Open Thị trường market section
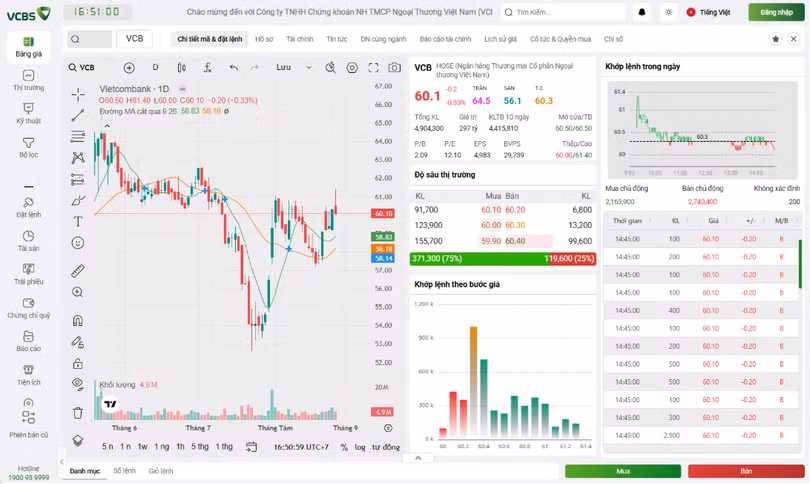 28,81
